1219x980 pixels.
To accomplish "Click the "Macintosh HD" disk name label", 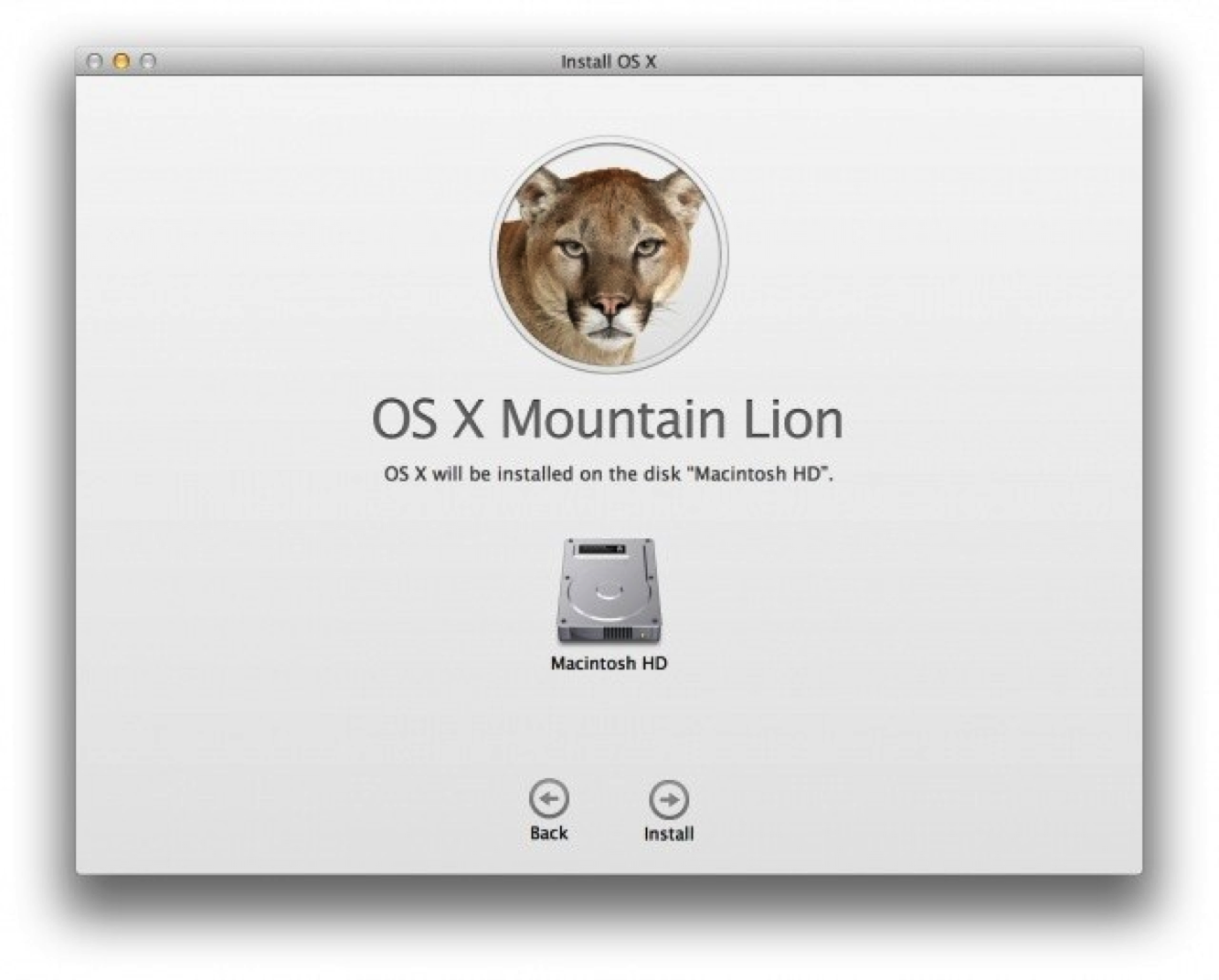I will (609, 663).
